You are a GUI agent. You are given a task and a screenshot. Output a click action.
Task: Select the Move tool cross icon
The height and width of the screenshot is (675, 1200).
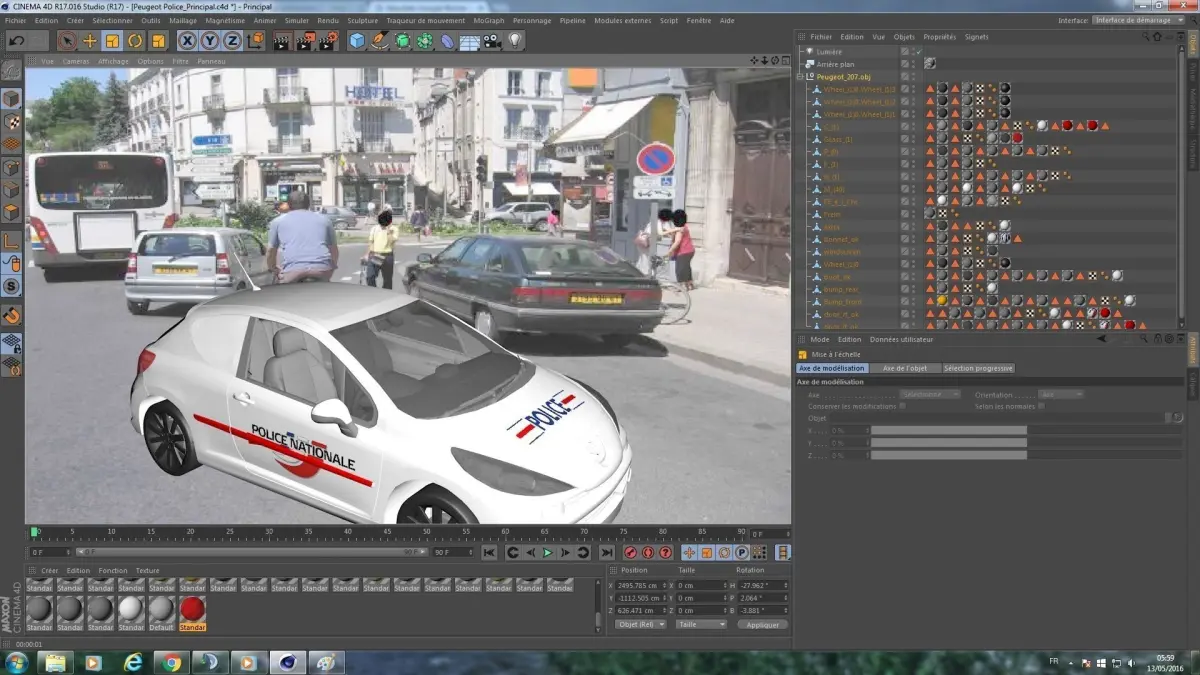(90, 41)
